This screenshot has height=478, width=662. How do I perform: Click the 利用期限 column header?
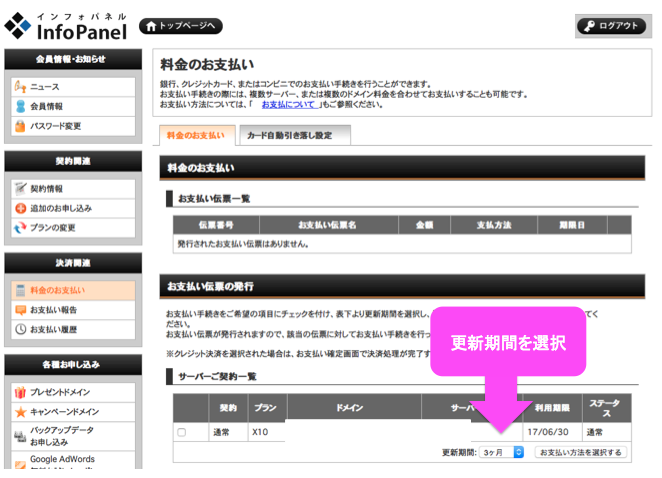point(552,408)
